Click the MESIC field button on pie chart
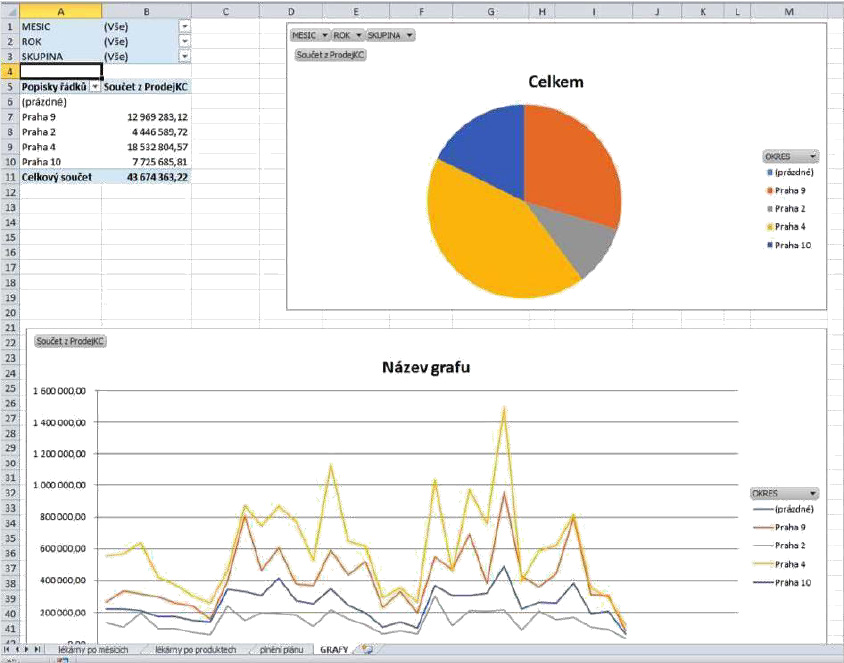 (310, 35)
